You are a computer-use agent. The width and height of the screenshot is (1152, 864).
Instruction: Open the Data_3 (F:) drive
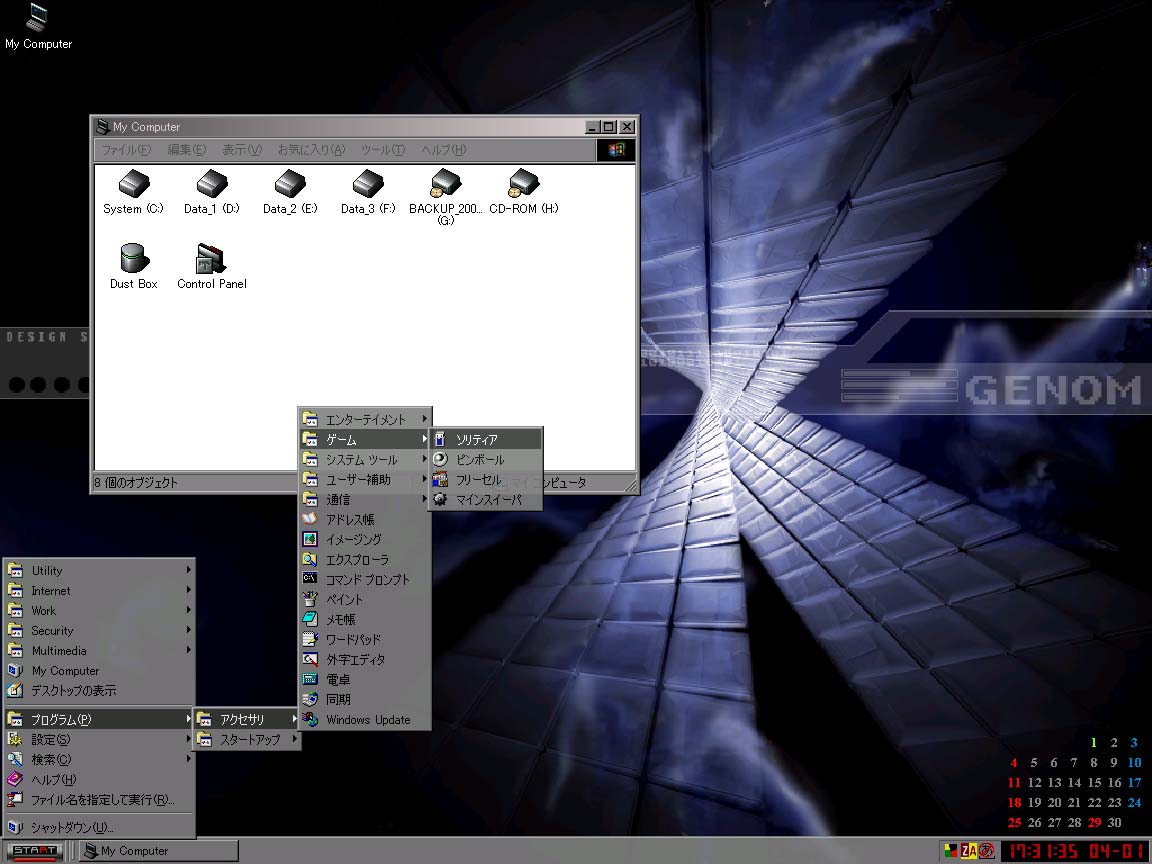pyautogui.click(x=367, y=185)
